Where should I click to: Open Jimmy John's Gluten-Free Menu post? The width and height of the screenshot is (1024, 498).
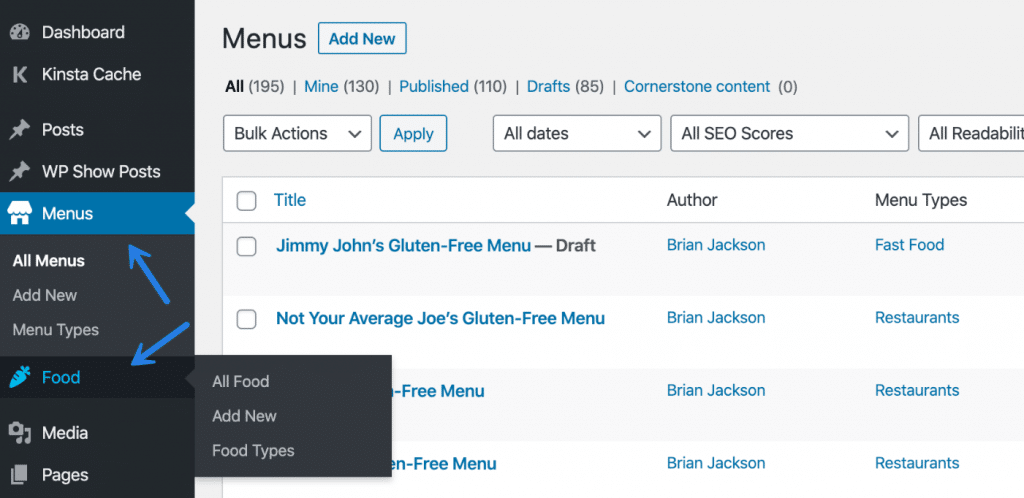[403, 246]
